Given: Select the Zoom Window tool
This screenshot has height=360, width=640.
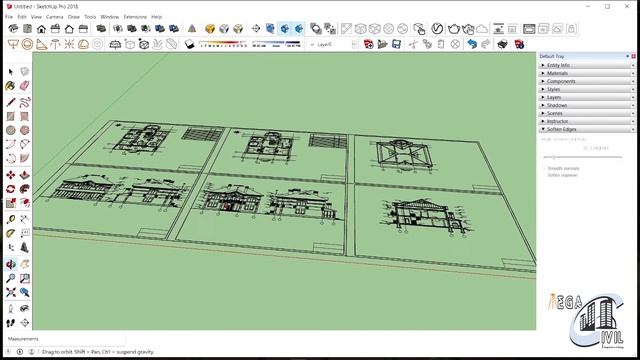Looking at the screenshot, I should pyautogui.click(x=24, y=278).
